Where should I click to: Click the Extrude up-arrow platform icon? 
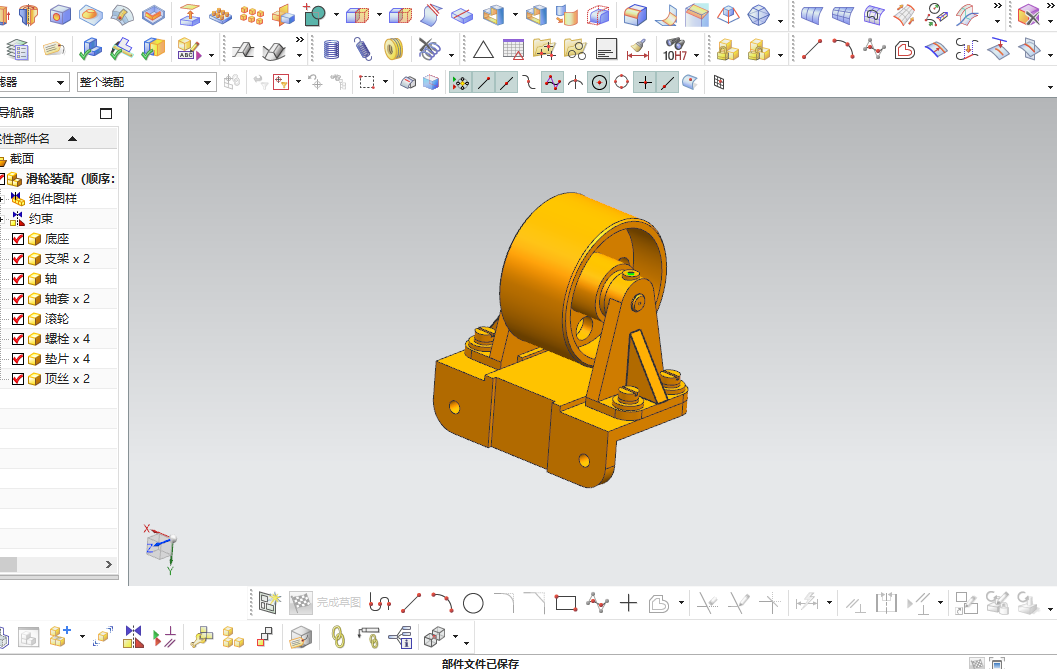click(189, 15)
